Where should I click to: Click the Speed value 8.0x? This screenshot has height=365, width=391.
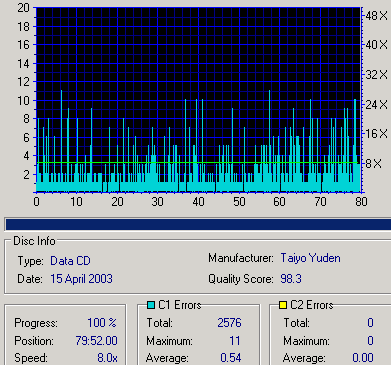[x=107, y=358]
